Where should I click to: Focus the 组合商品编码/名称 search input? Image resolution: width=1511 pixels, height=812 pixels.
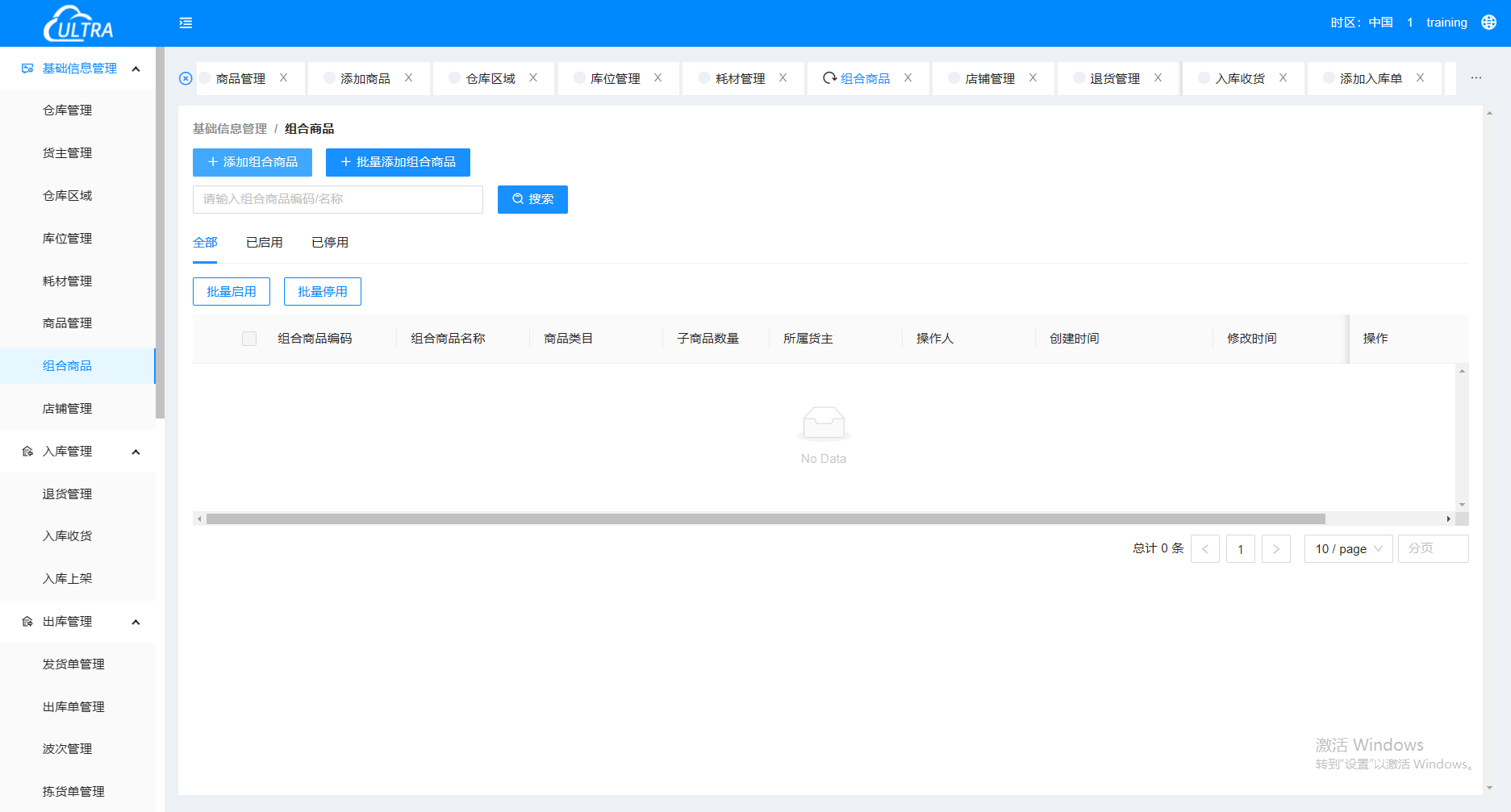(338, 199)
